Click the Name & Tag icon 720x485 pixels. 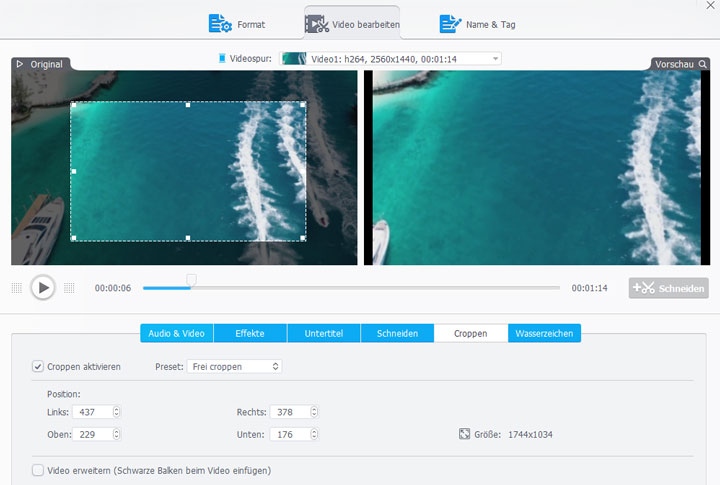point(450,23)
